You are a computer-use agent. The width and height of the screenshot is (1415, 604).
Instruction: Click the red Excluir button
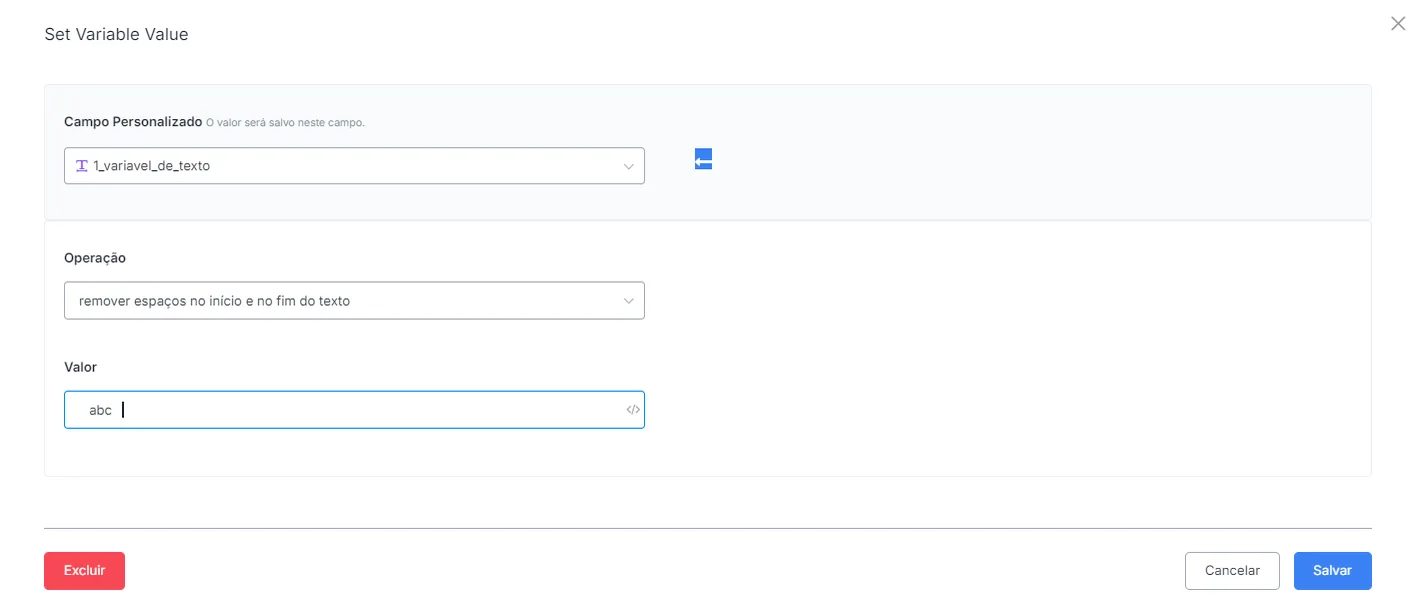pyautogui.click(x=84, y=570)
